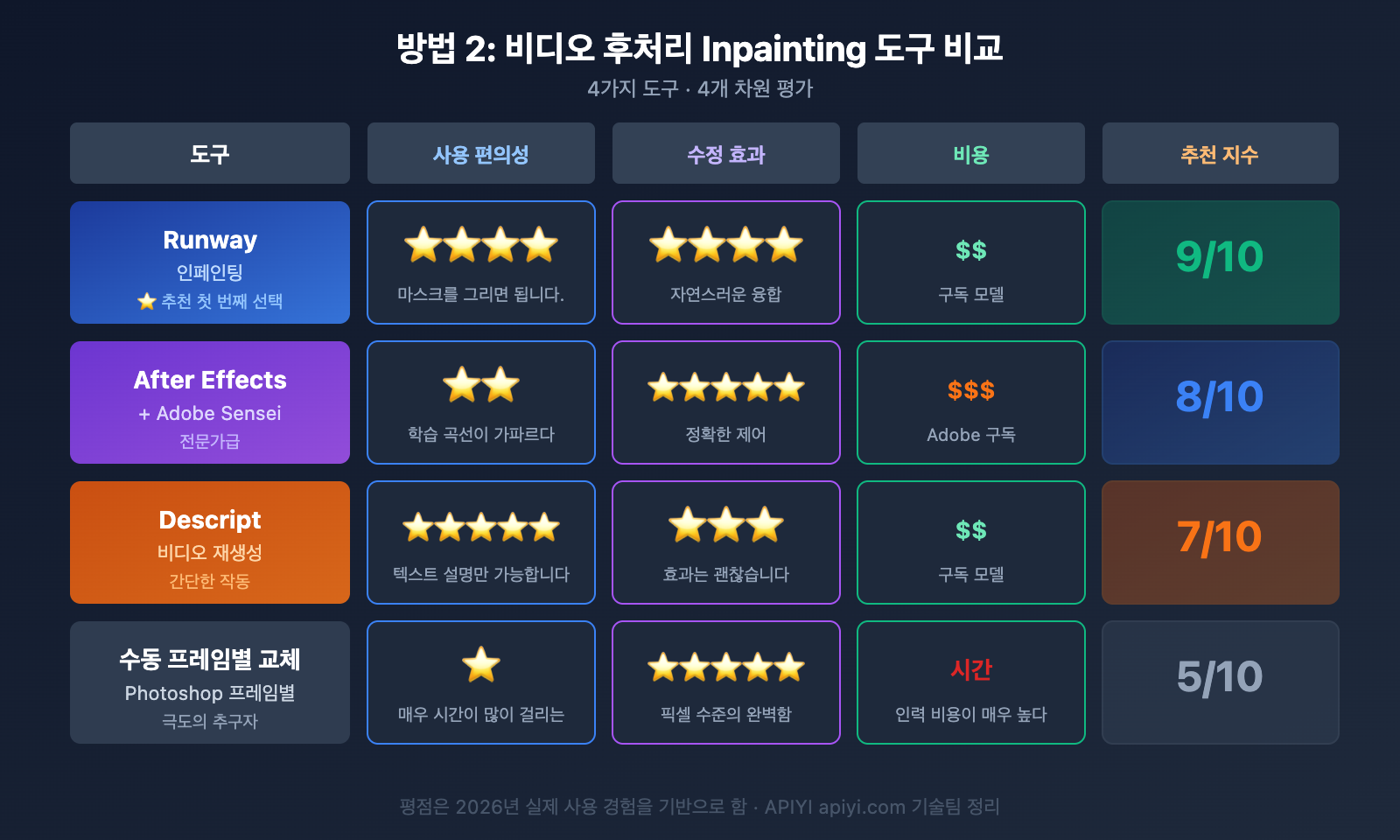Viewport: 1400px width, 840px height.
Task: Click the 5/10 score tile
Action: point(1220,677)
